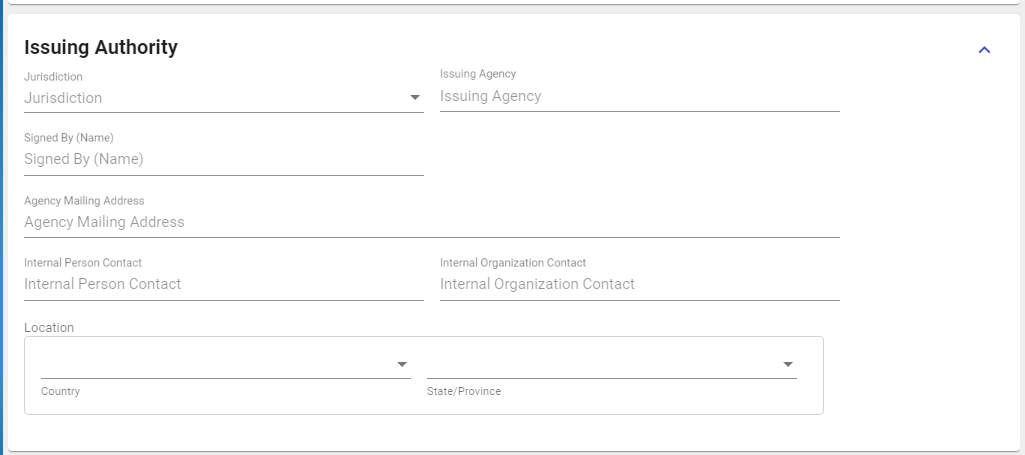Image resolution: width=1025 pixels, height=455 pixels.
Task: Collapse the Issuing Authority section chevron
Action: [984, 50]
